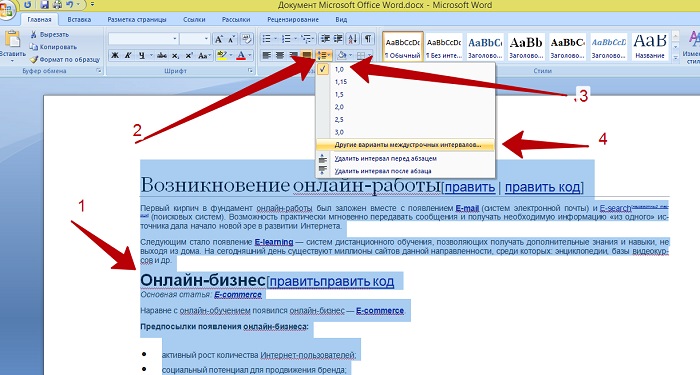Apply the Название style thumbnail

(x=650, y=46)
